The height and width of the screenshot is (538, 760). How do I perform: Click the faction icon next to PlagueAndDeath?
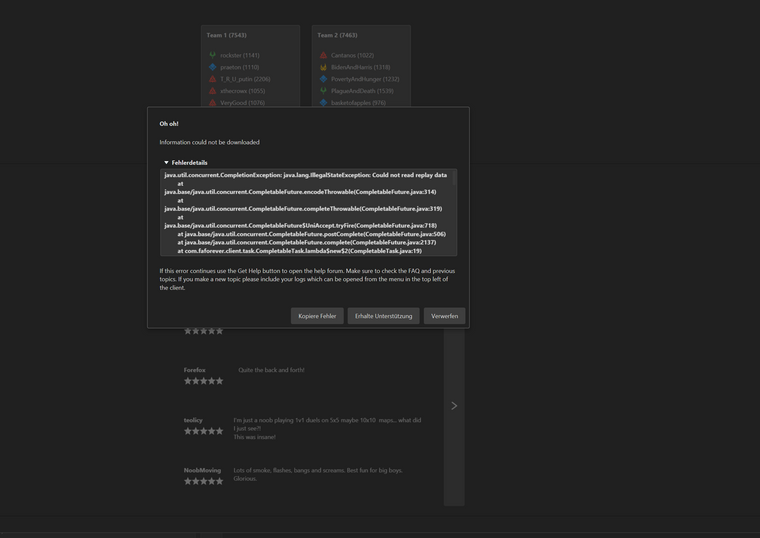point(323,91)
